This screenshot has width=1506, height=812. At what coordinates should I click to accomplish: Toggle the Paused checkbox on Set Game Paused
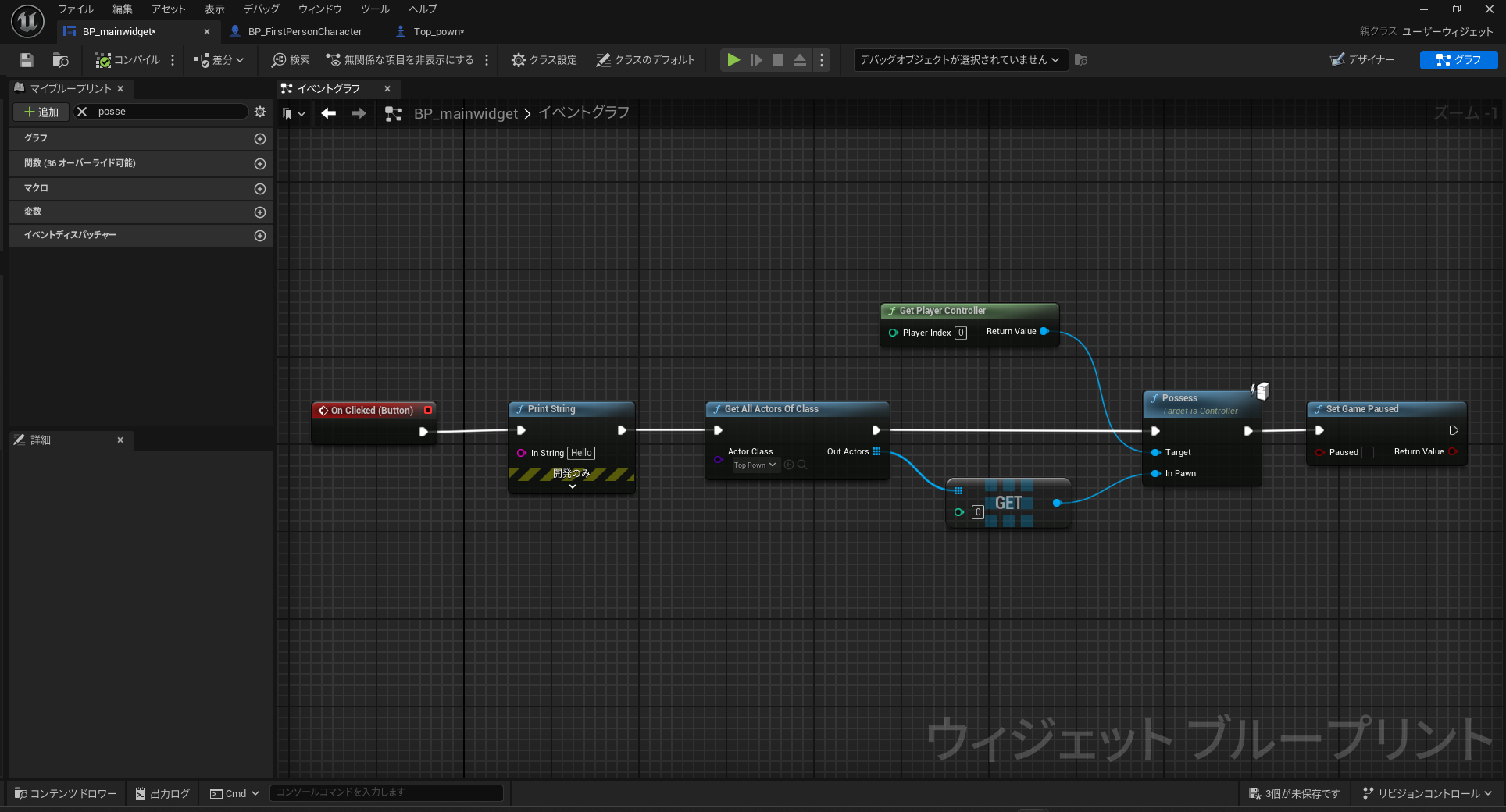pos(1367,453)
